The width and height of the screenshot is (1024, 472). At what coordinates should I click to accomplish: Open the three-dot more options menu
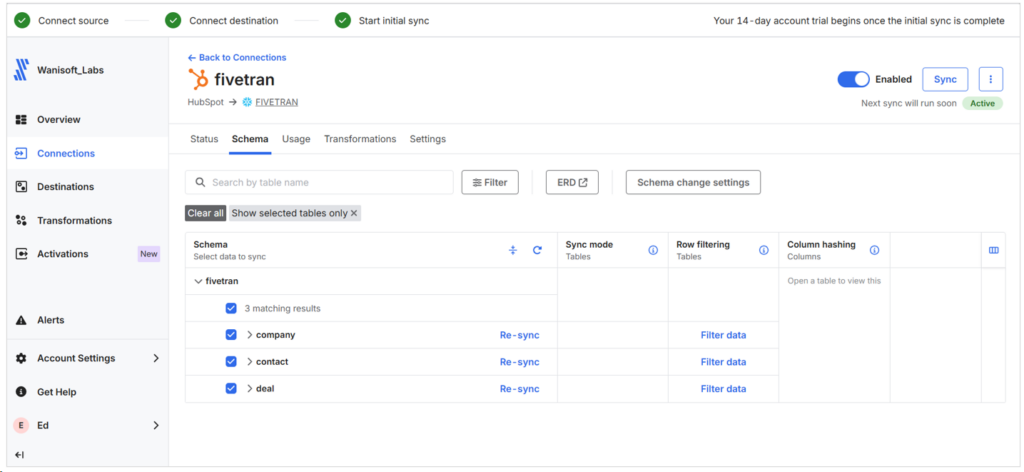(x=991, y=79)
